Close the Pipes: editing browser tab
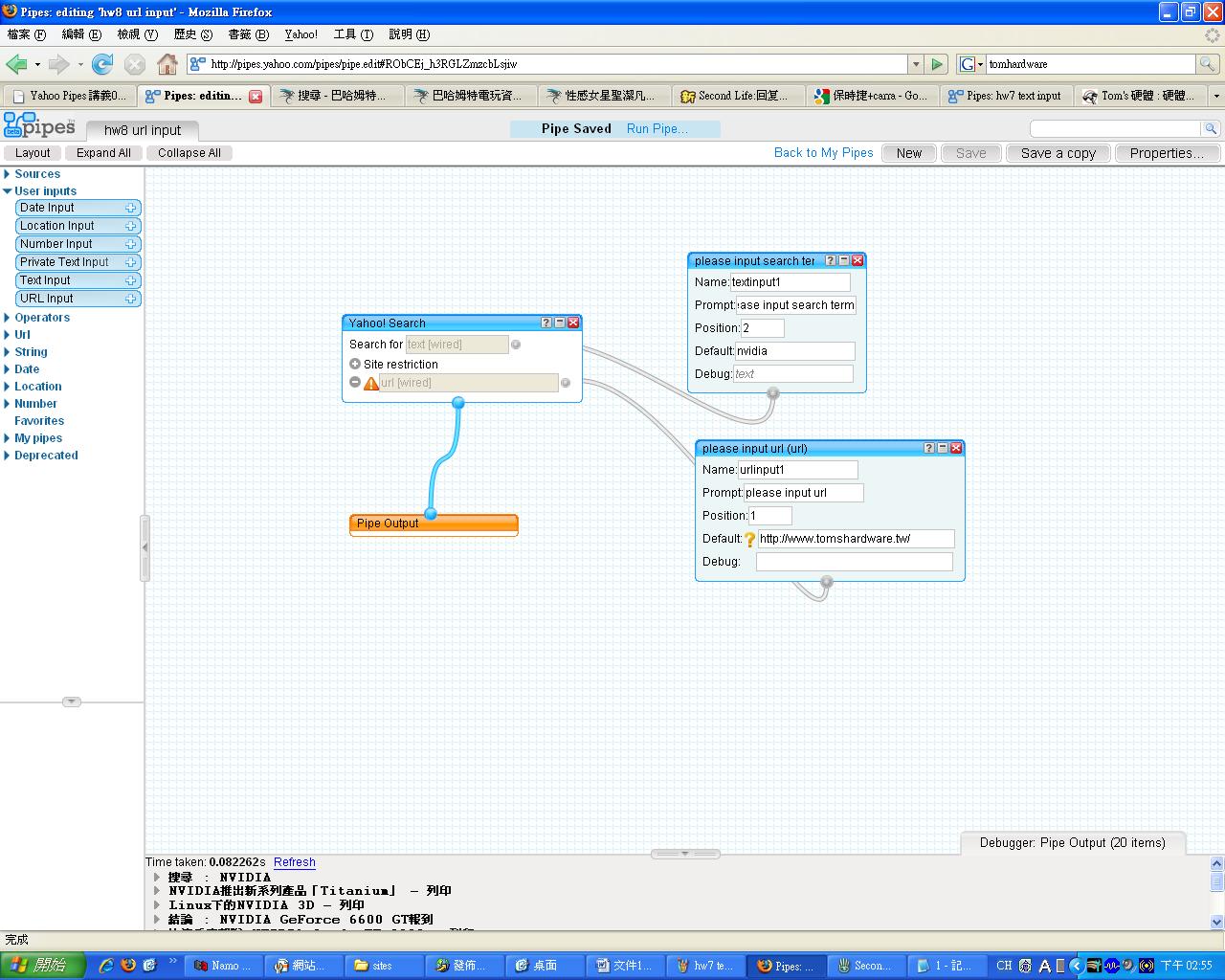This screenshot has height=980, width=1225. (x=256, y=96)
